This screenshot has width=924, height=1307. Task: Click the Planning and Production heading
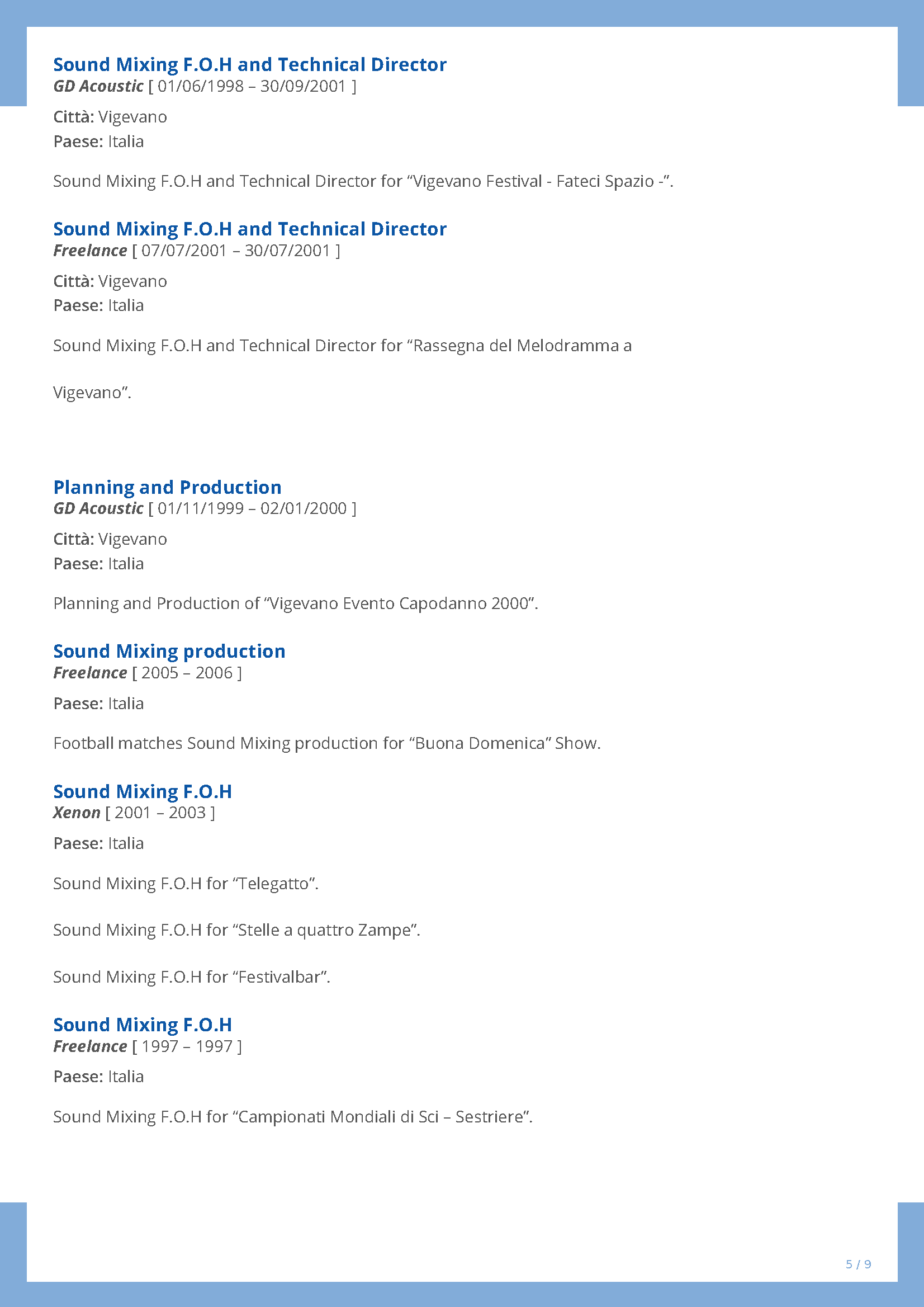click(x=167, y=487)
